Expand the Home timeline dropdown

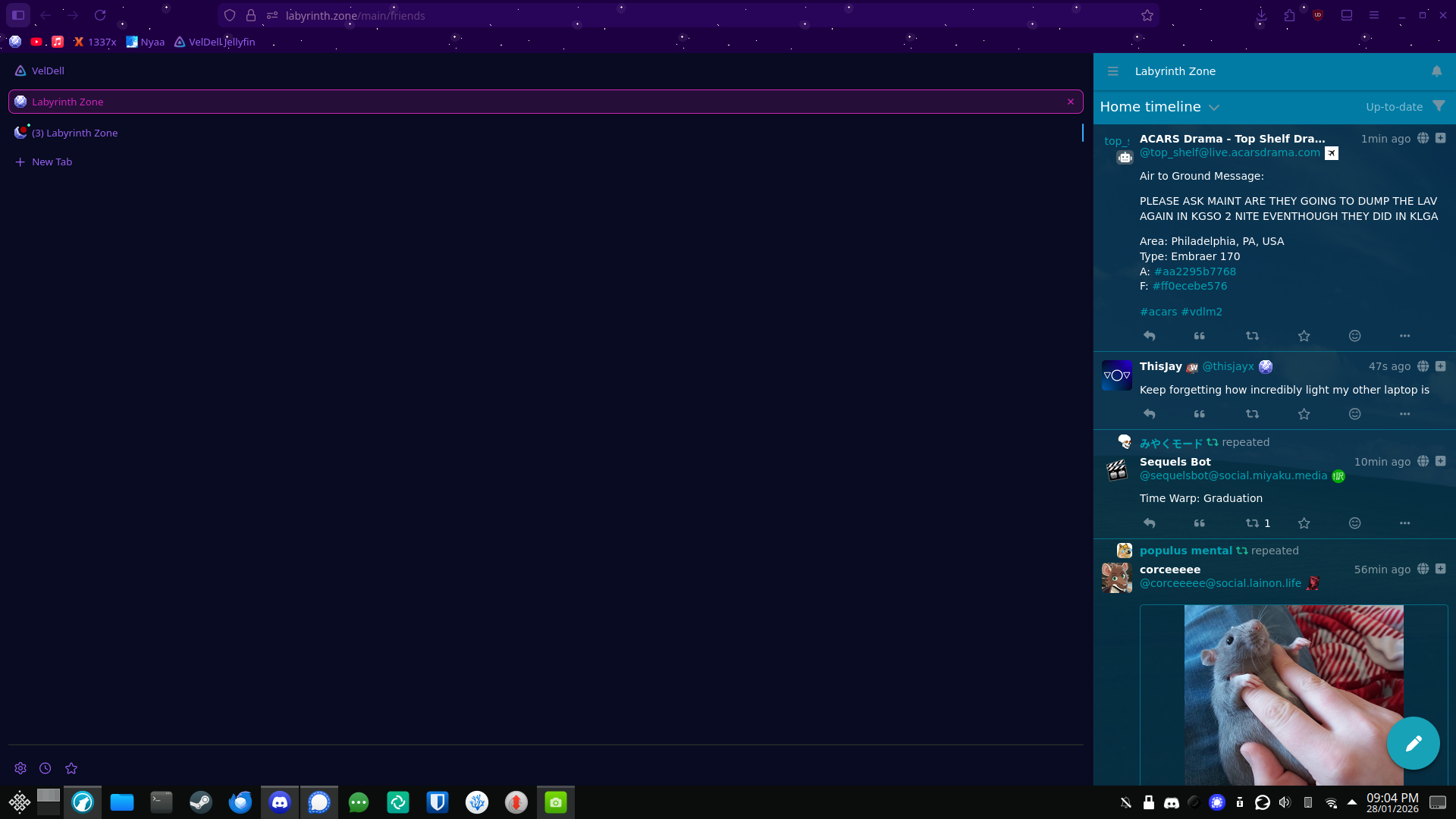(1214, 107)
